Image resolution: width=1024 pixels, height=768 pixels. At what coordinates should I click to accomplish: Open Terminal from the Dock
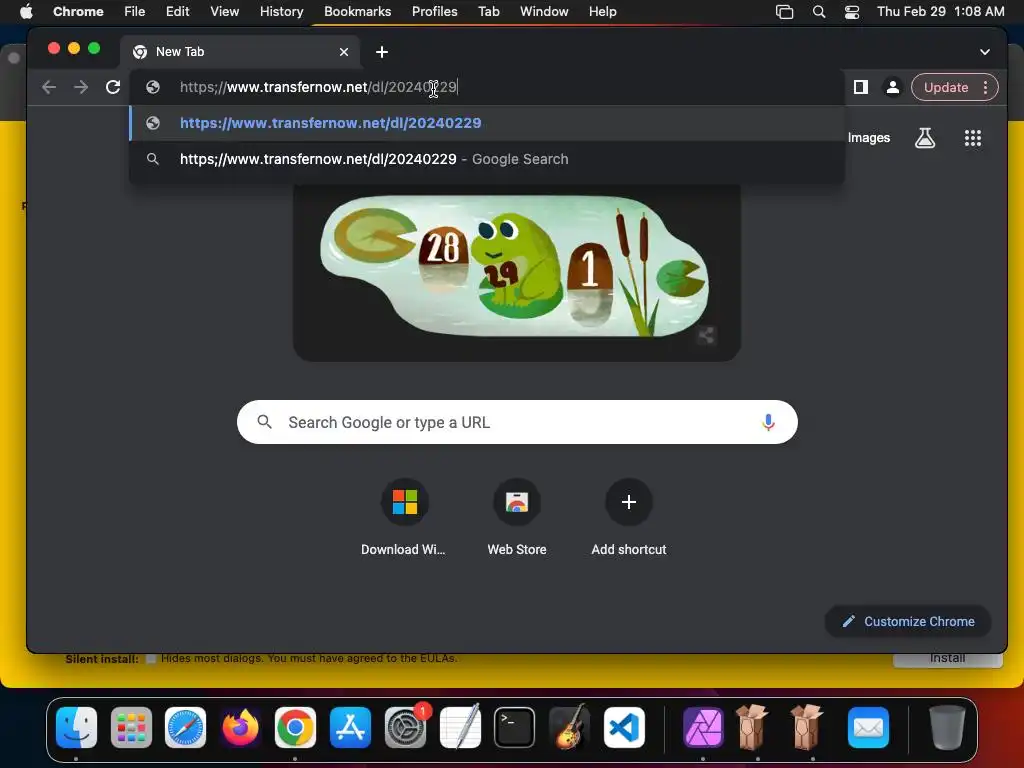[515, 727]
